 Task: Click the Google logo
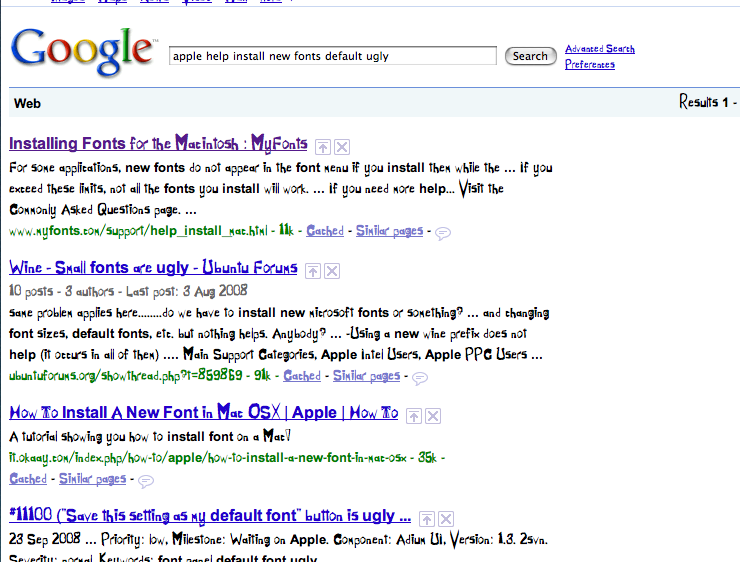coord(83,51)
